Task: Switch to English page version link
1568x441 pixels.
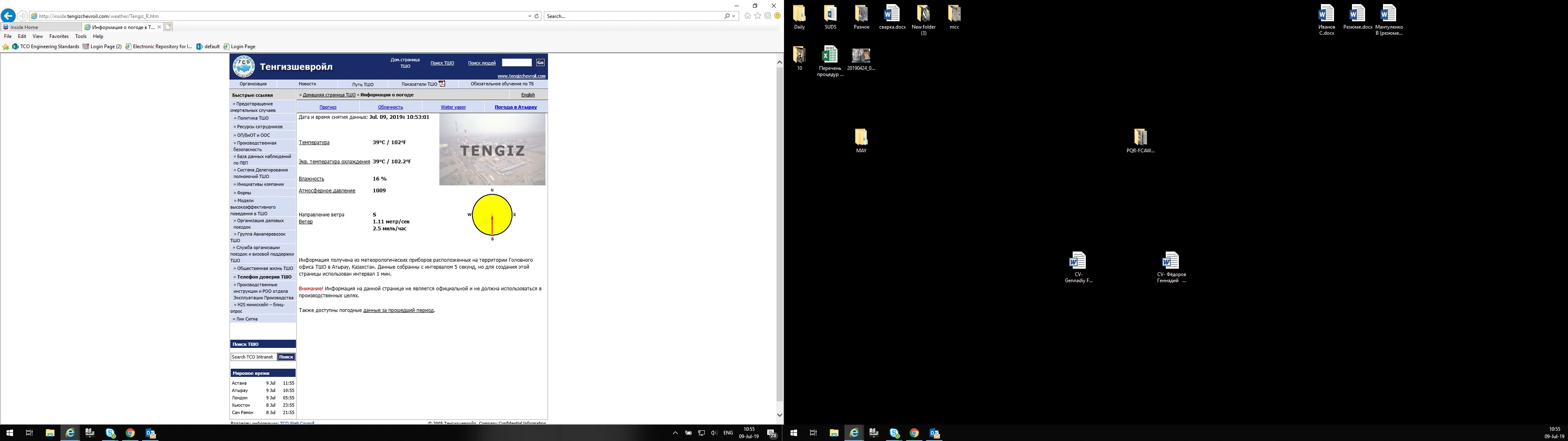Action: pyautogui.click(x=528, y=95)
